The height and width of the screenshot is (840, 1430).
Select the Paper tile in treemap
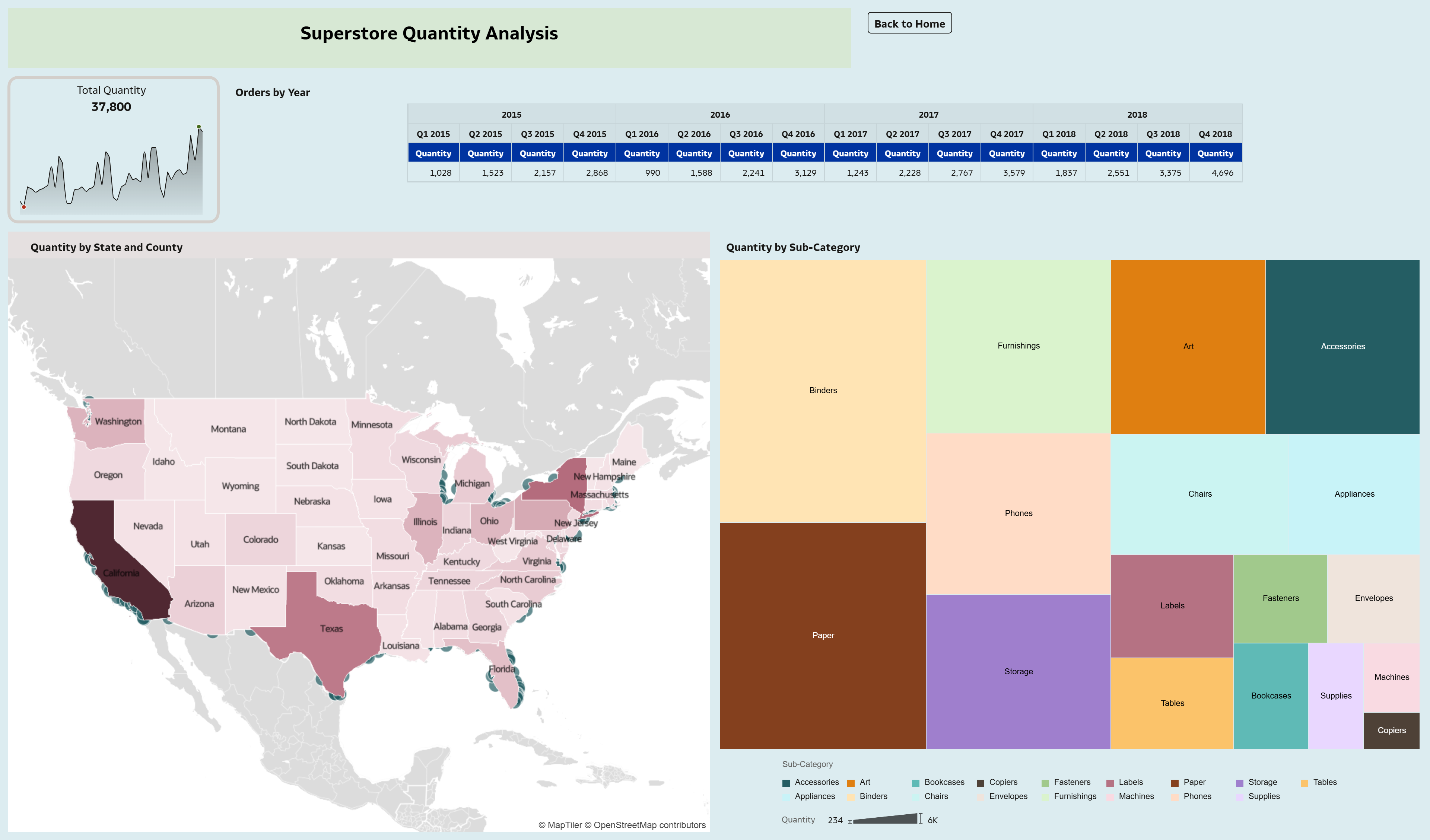tap(822, 635)
